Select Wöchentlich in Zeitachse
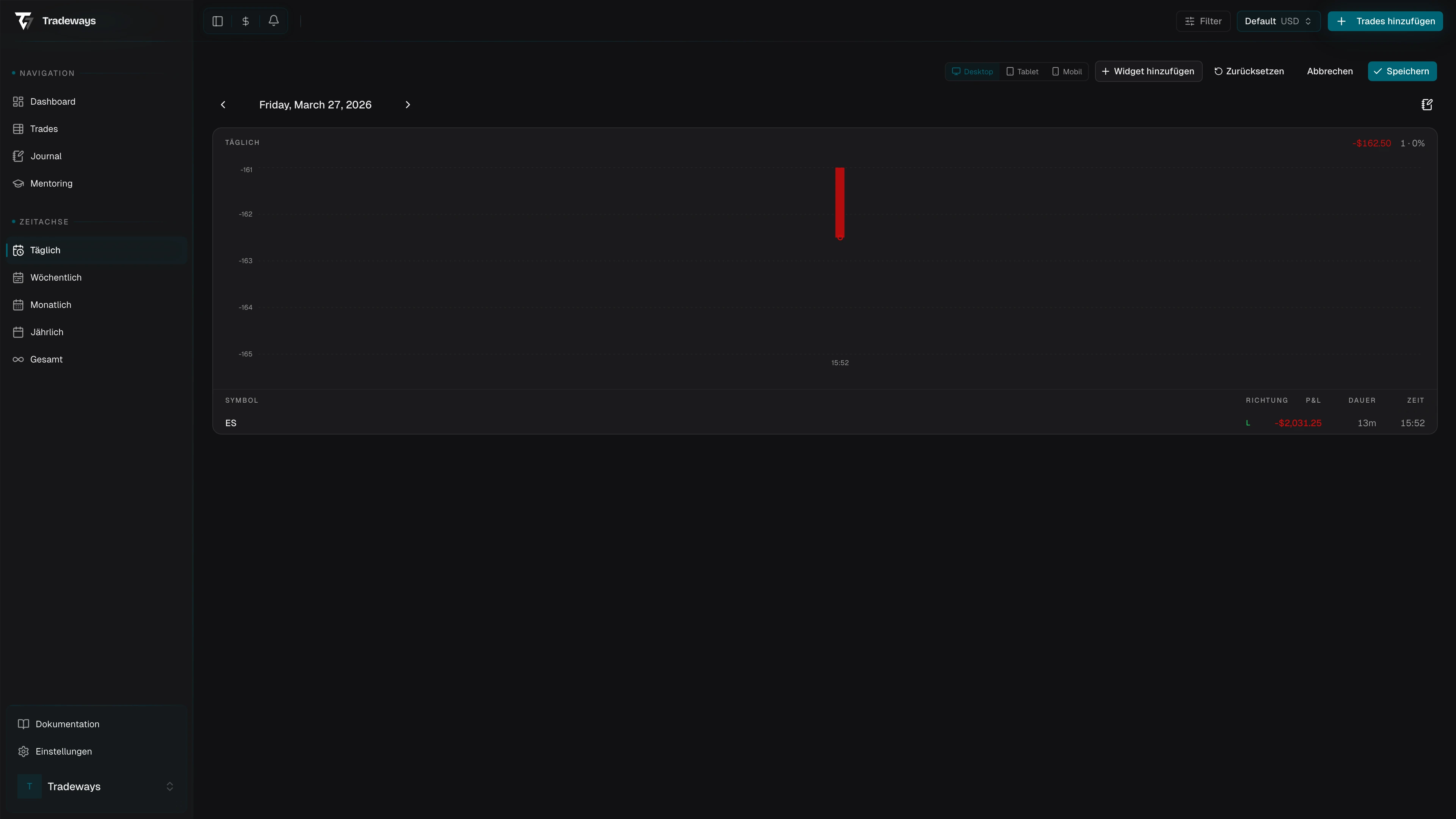This screenshot has width=1456, height=819. click(55, 278)
